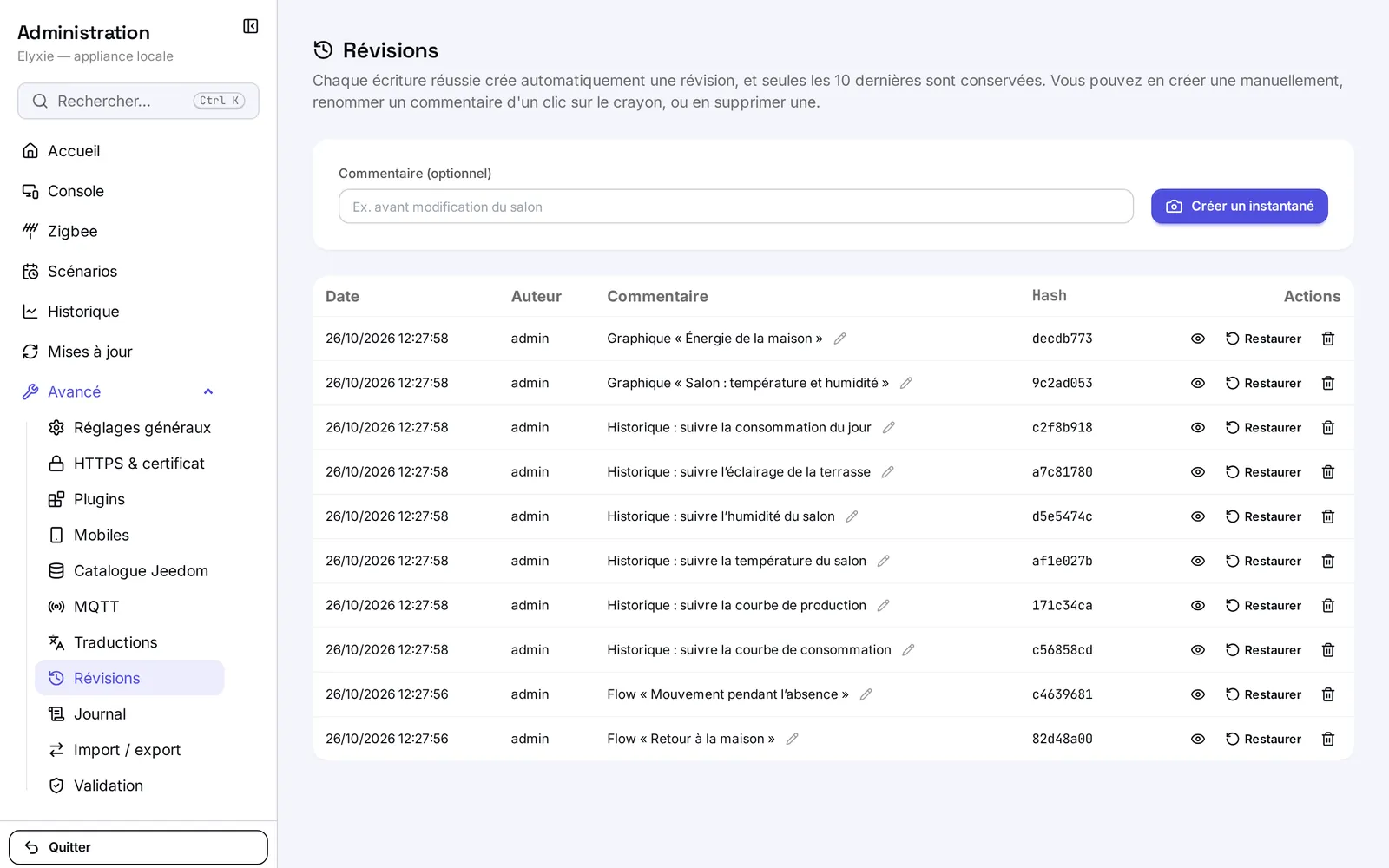Open Mises à jour section

pos(121,352)
